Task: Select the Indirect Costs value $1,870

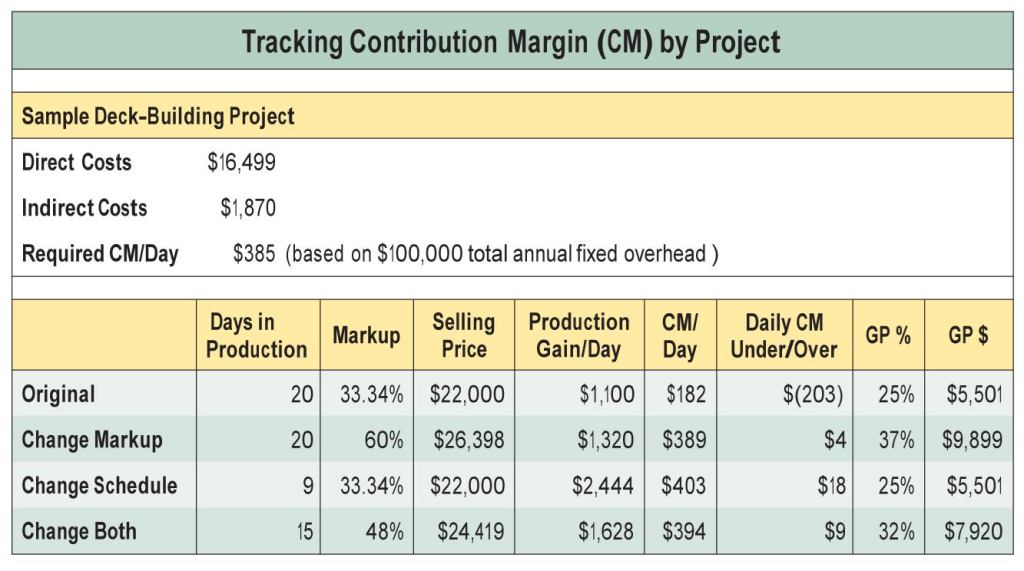Action: 248,208
